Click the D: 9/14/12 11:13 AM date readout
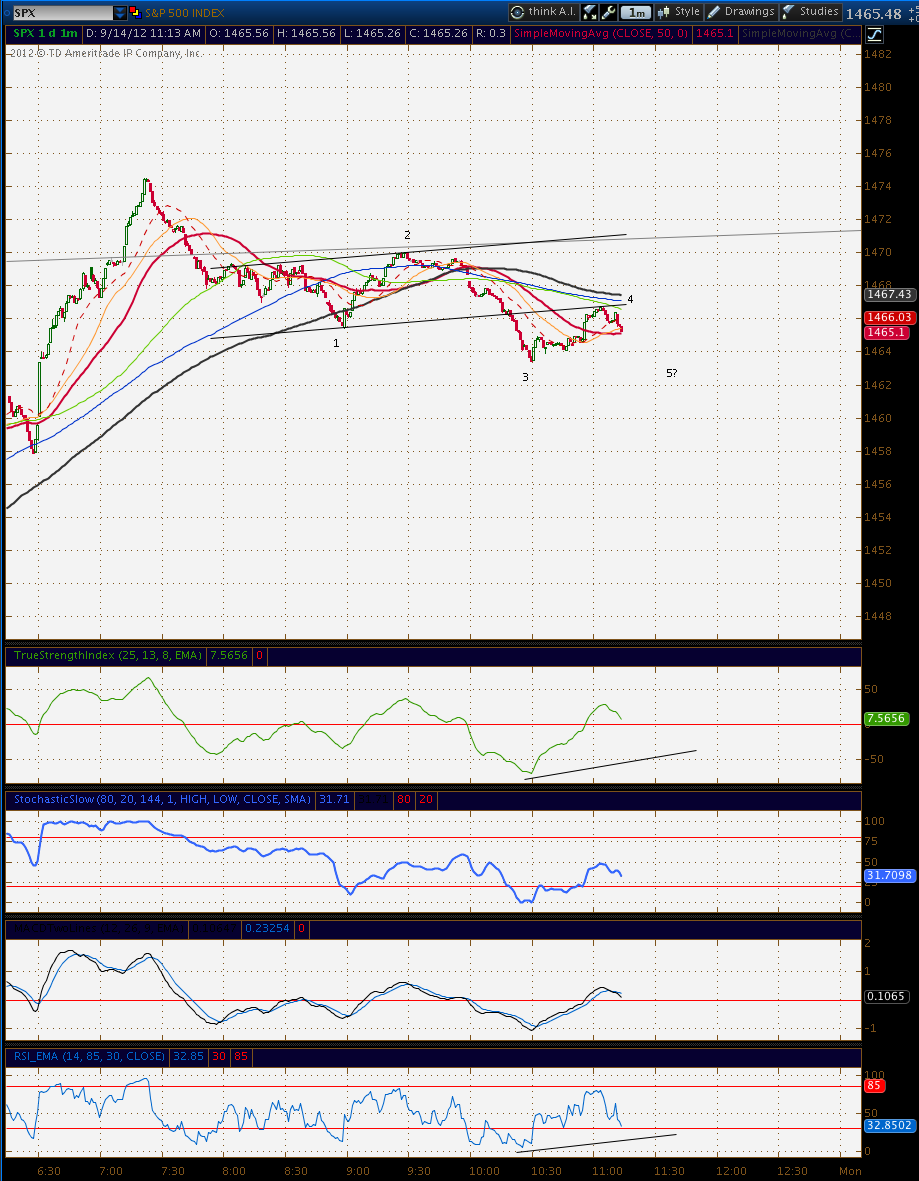919x1181 pixels. 143,33
